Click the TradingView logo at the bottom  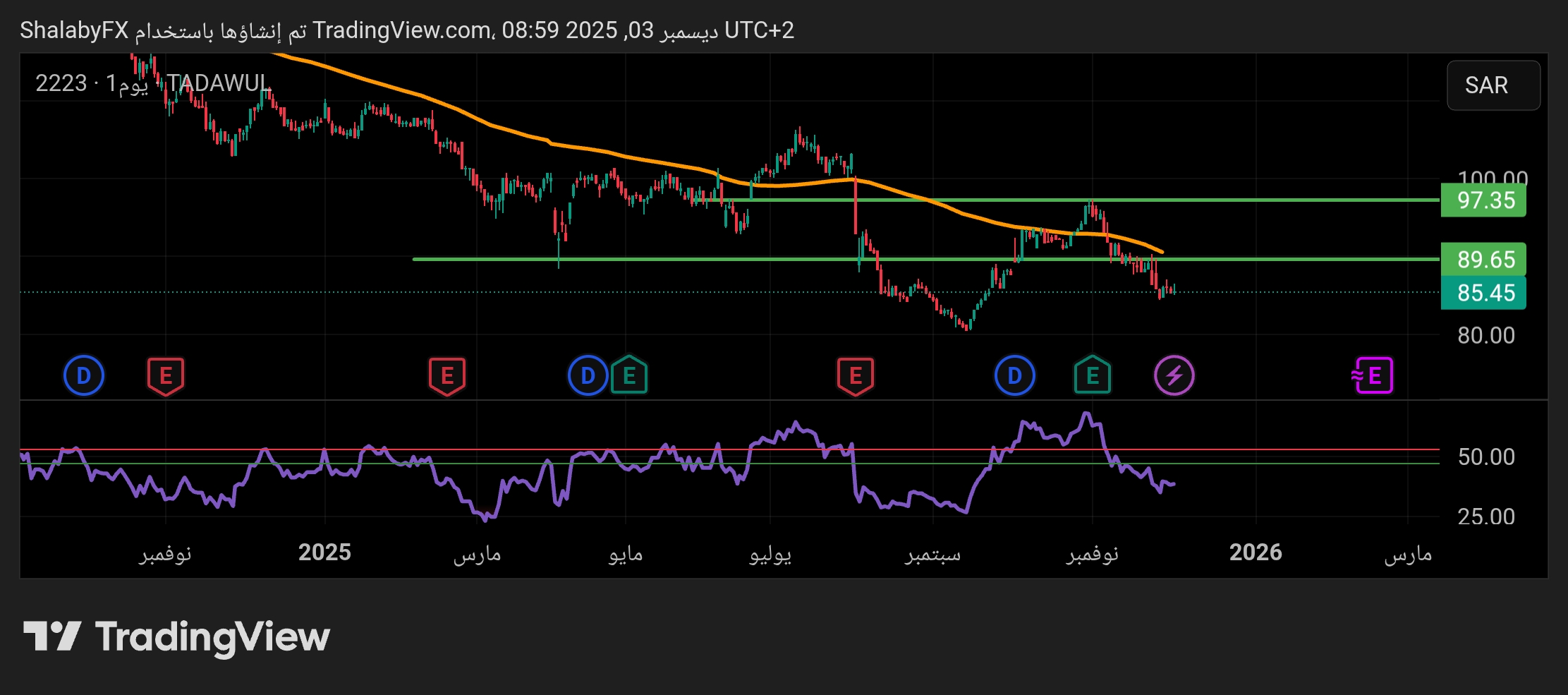pyautogui.click(x=176, y=636)
